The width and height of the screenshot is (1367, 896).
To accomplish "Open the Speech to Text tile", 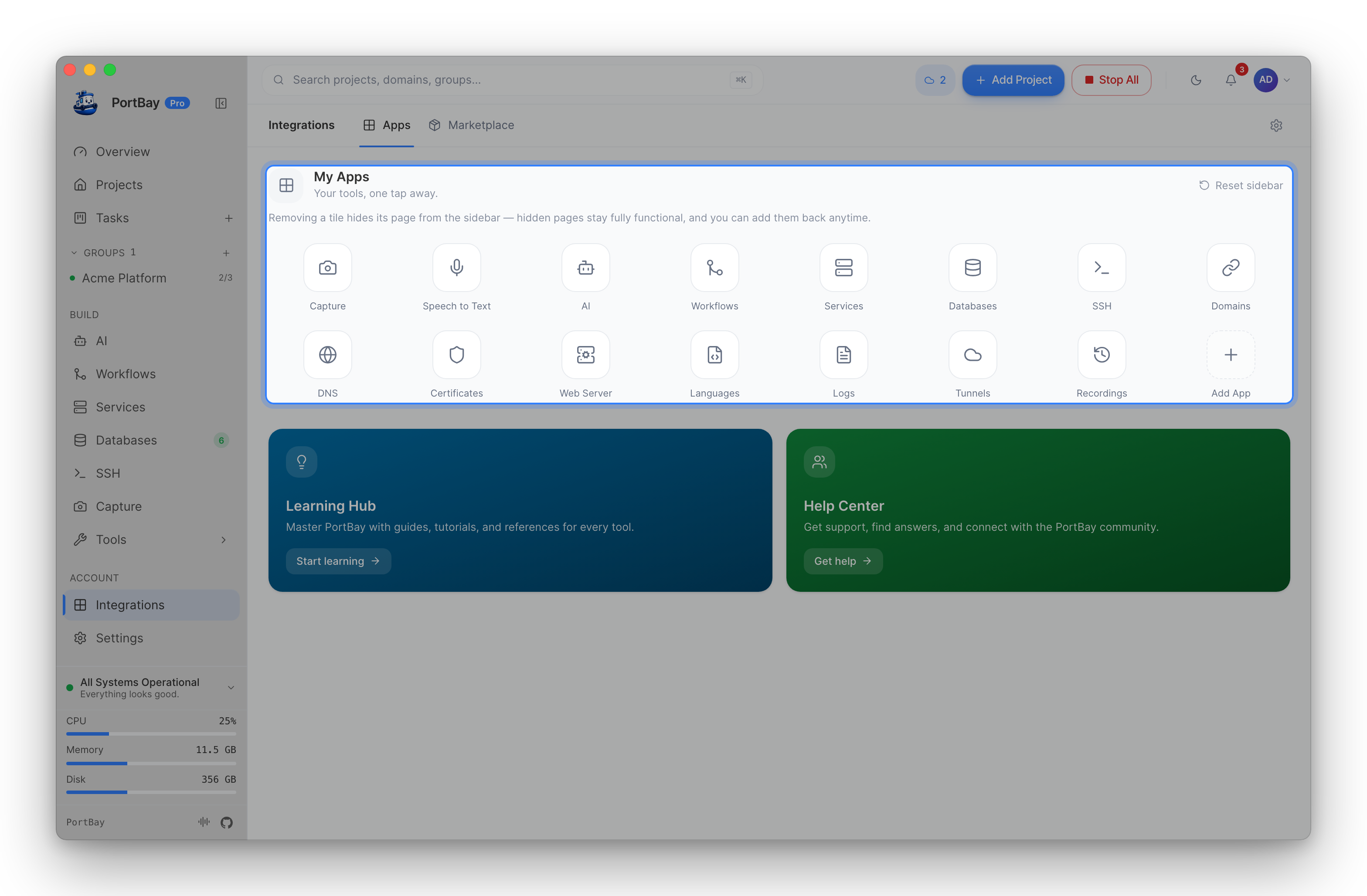I will [x=457, y=268].
